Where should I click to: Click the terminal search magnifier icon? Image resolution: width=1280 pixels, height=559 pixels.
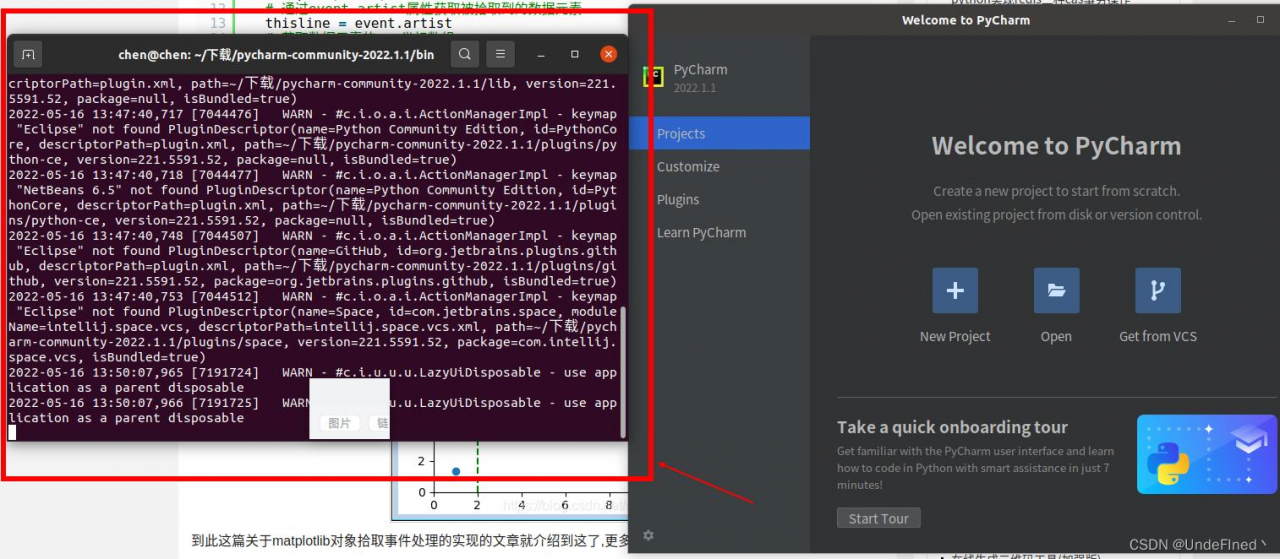tap(463, 54)
